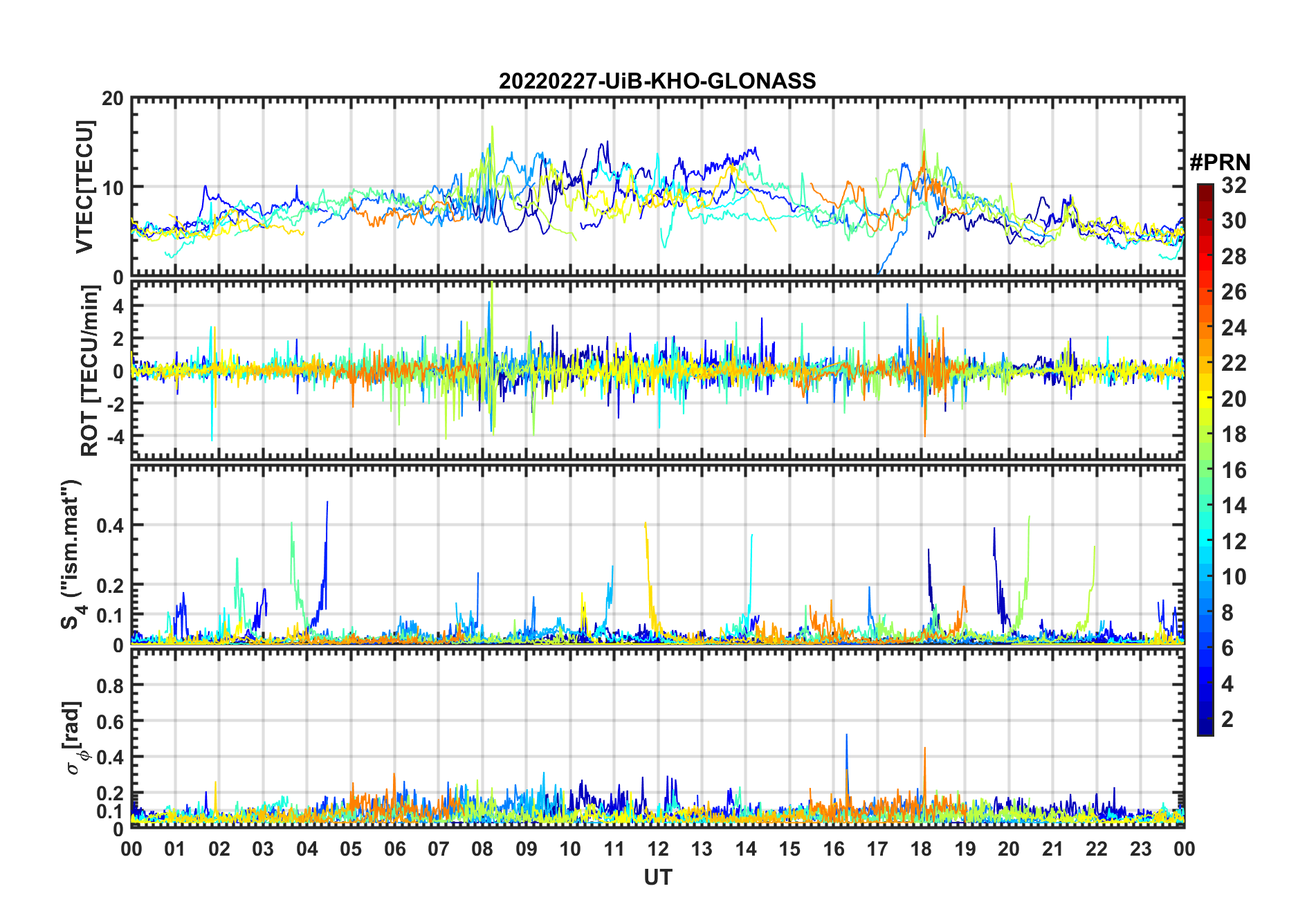Click the colorbar at PRN 14 cyan-green
Viewport: 1316px width, 920px height.
click(1205, 506)
